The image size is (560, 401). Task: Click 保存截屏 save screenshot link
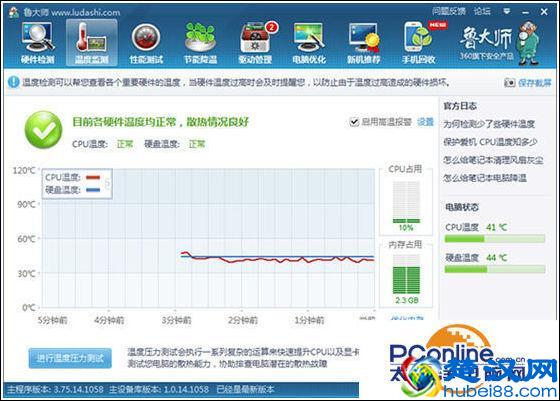pyautogui.click(x=535, y=83)
